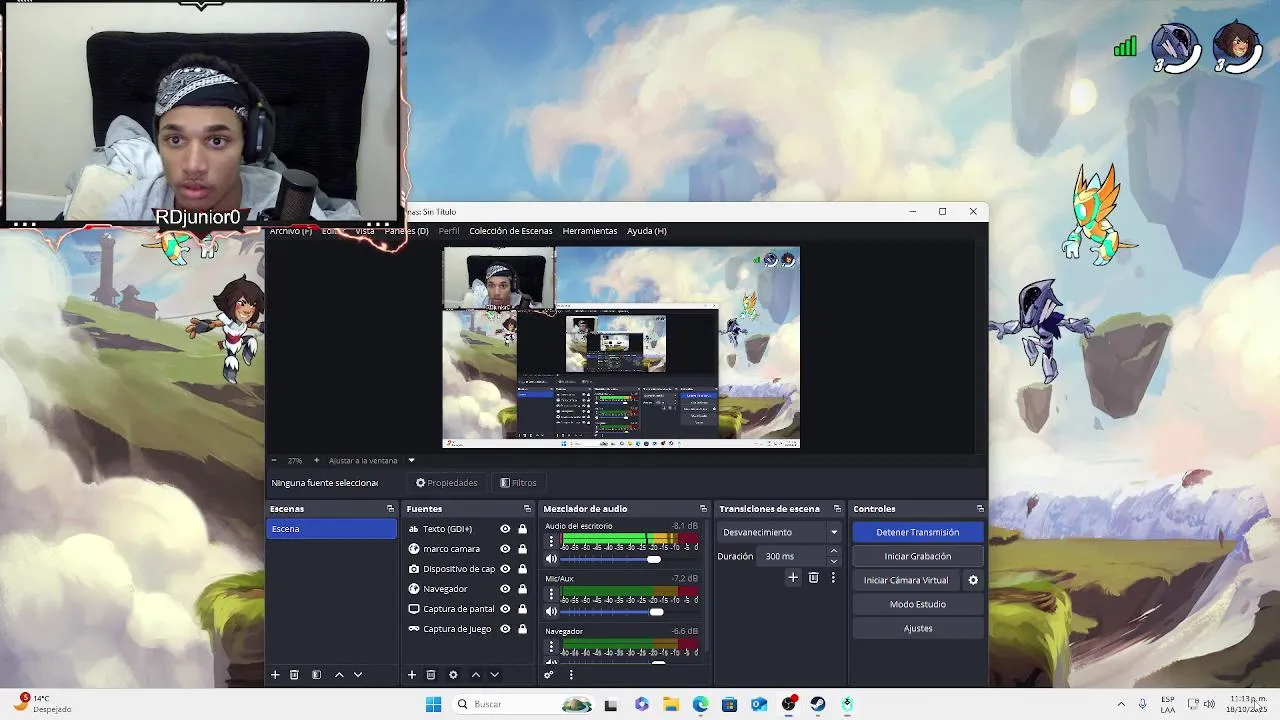
Task: Undock the Transiciones de escena panel
Action: (837, 509)
